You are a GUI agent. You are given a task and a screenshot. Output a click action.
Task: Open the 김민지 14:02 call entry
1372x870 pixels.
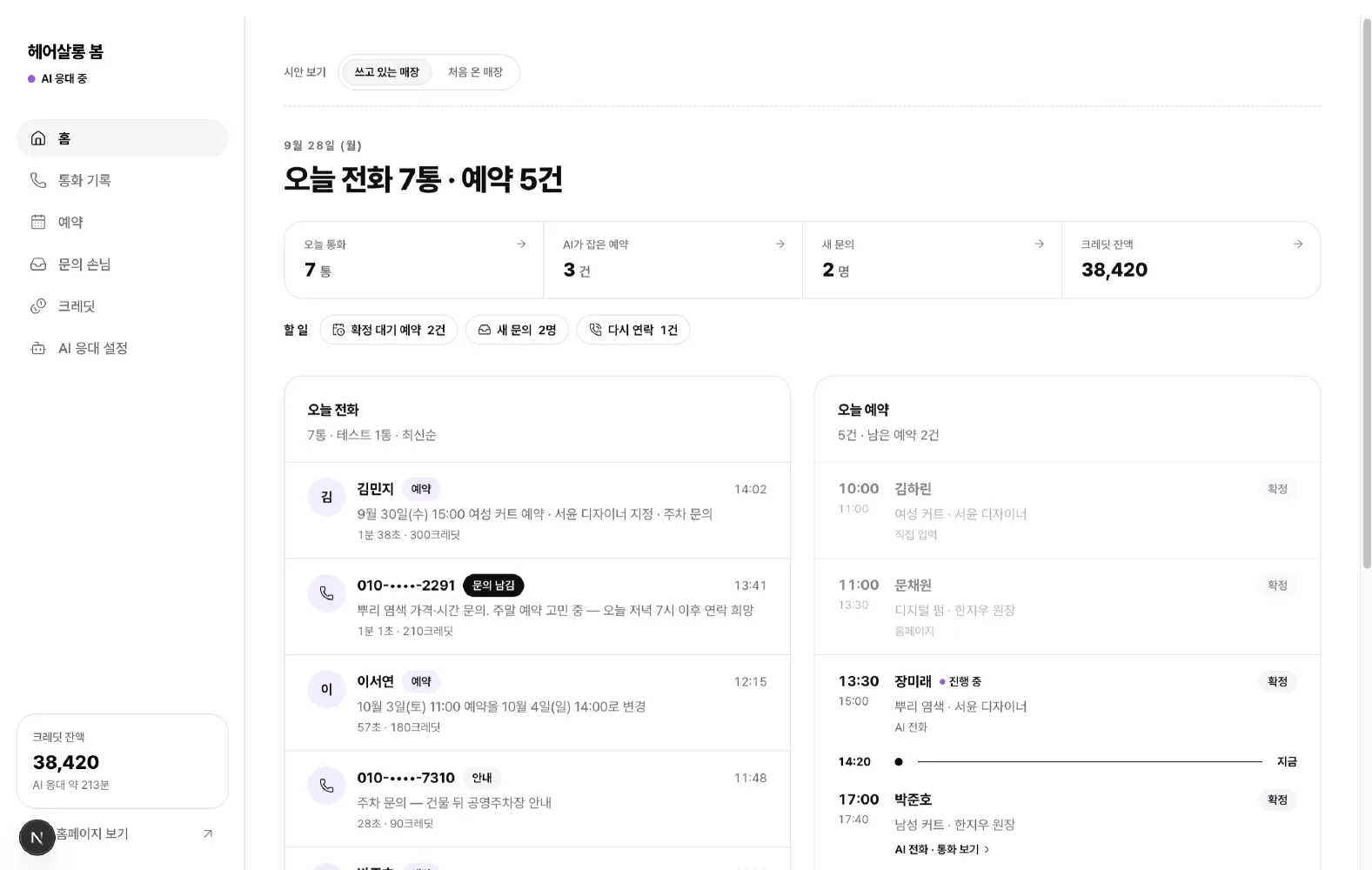point(537,511)
